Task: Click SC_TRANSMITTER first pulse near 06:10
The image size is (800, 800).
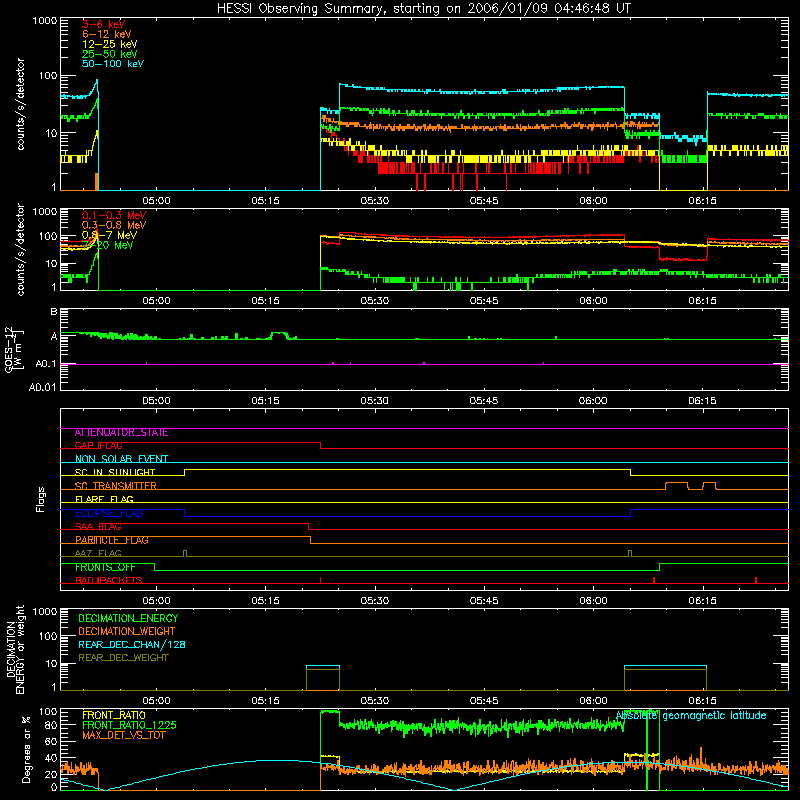Action: click(x=677, y=485)
